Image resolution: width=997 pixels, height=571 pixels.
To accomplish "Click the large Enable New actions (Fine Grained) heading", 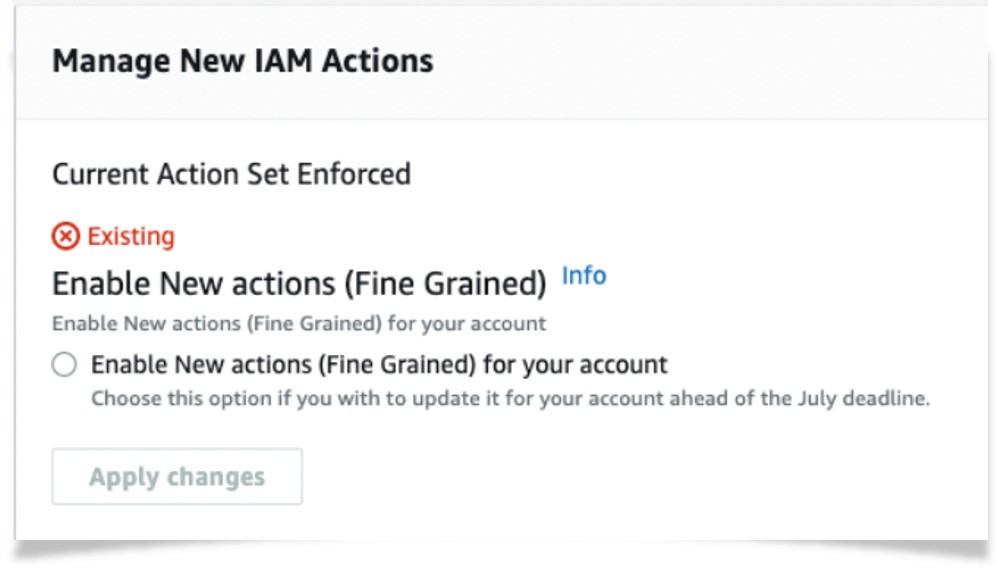I will click(x=299, y=284).
